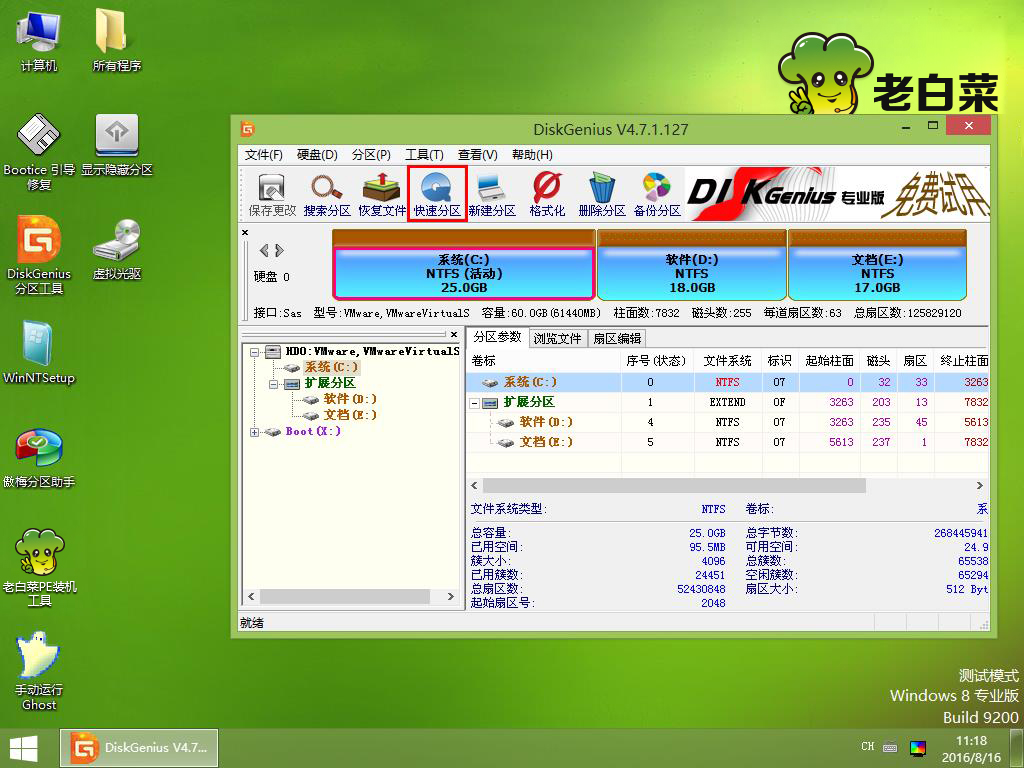Open the 计算机 desktop icon

tap(39, 41)
